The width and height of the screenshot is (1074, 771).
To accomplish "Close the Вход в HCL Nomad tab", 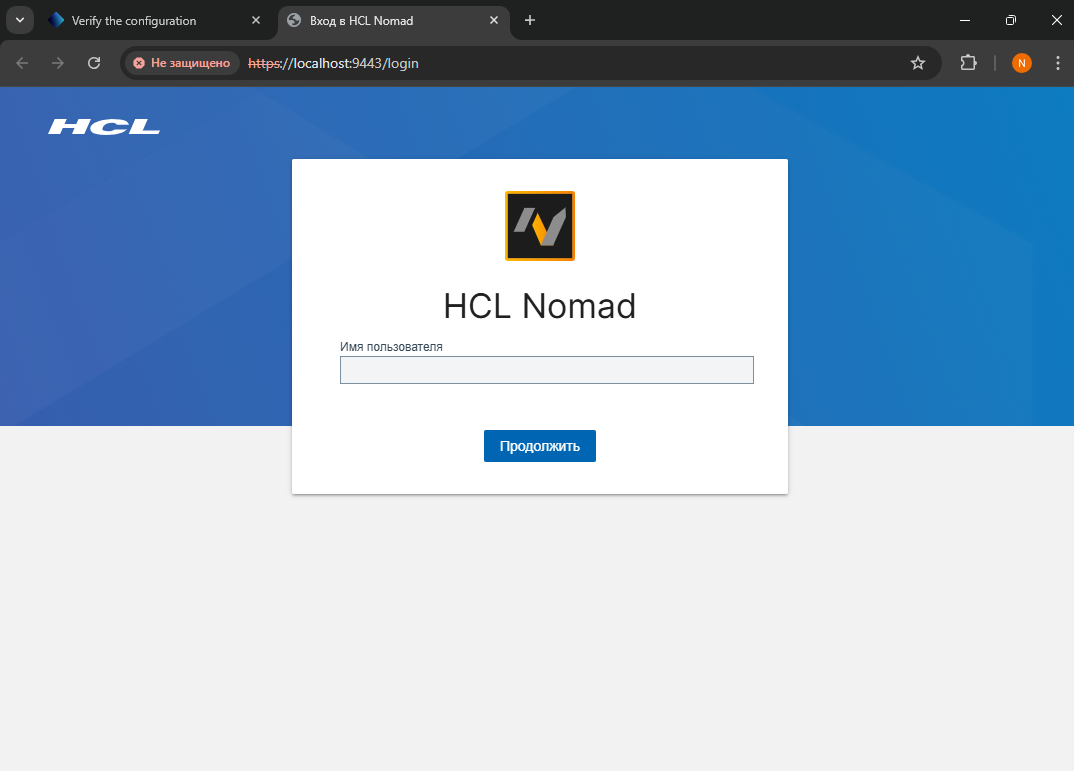I will (494, 21).
